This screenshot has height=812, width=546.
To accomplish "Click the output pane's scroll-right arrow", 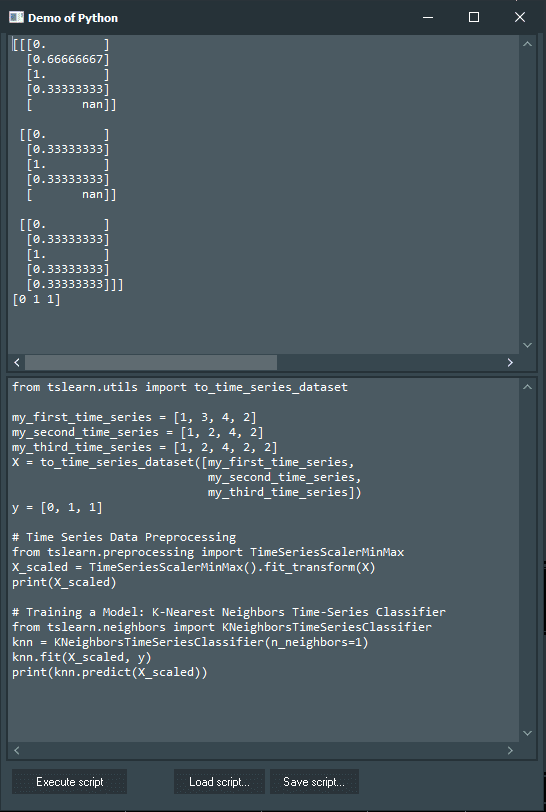I will pyautogui.click(x=510, y=362).
